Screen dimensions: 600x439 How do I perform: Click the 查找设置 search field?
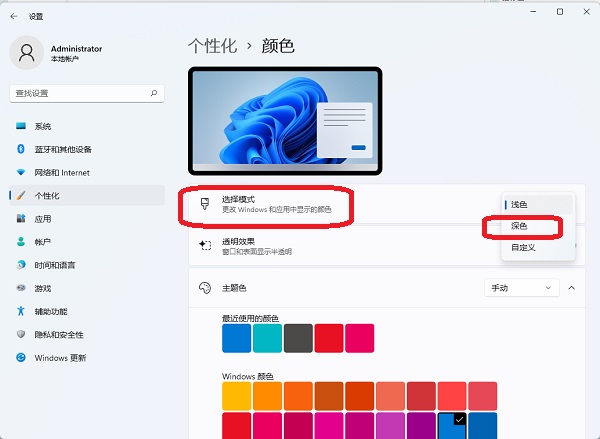pos(80,92)
